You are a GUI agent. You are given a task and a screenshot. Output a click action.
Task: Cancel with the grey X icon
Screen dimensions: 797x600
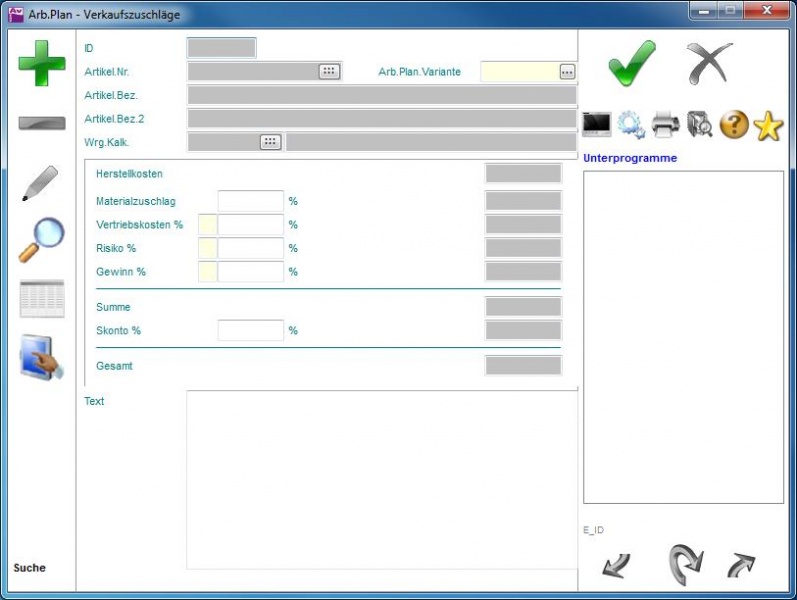point(710,64)
